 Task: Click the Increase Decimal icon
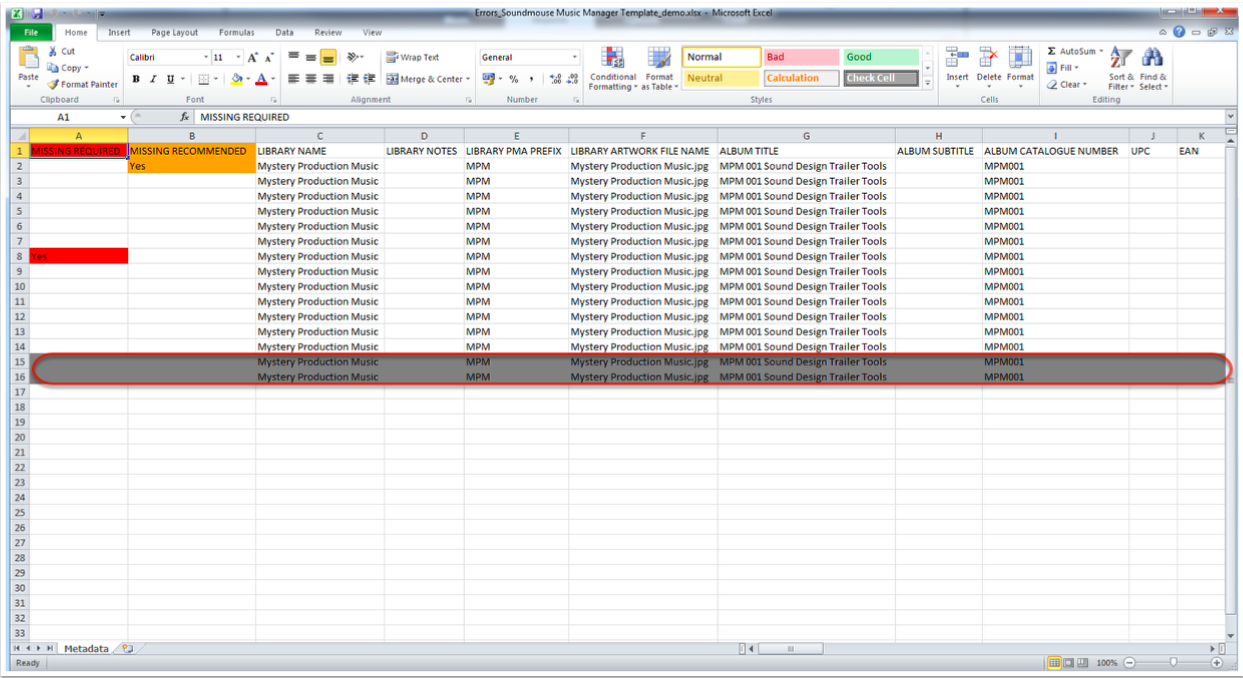point(556,79)
